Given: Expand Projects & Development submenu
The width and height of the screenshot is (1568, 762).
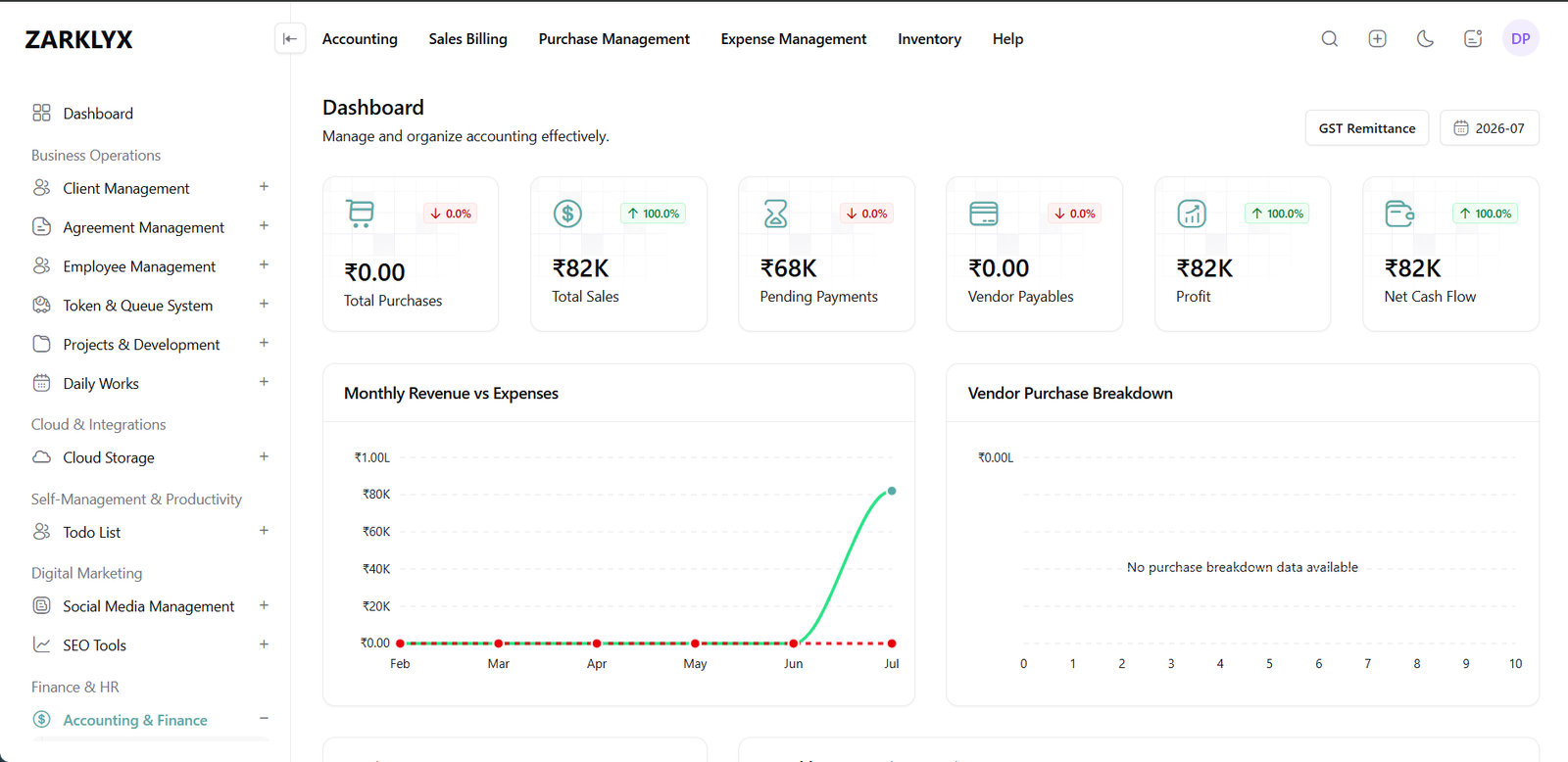Looking at the screenshot, I should tap(264, 344).
